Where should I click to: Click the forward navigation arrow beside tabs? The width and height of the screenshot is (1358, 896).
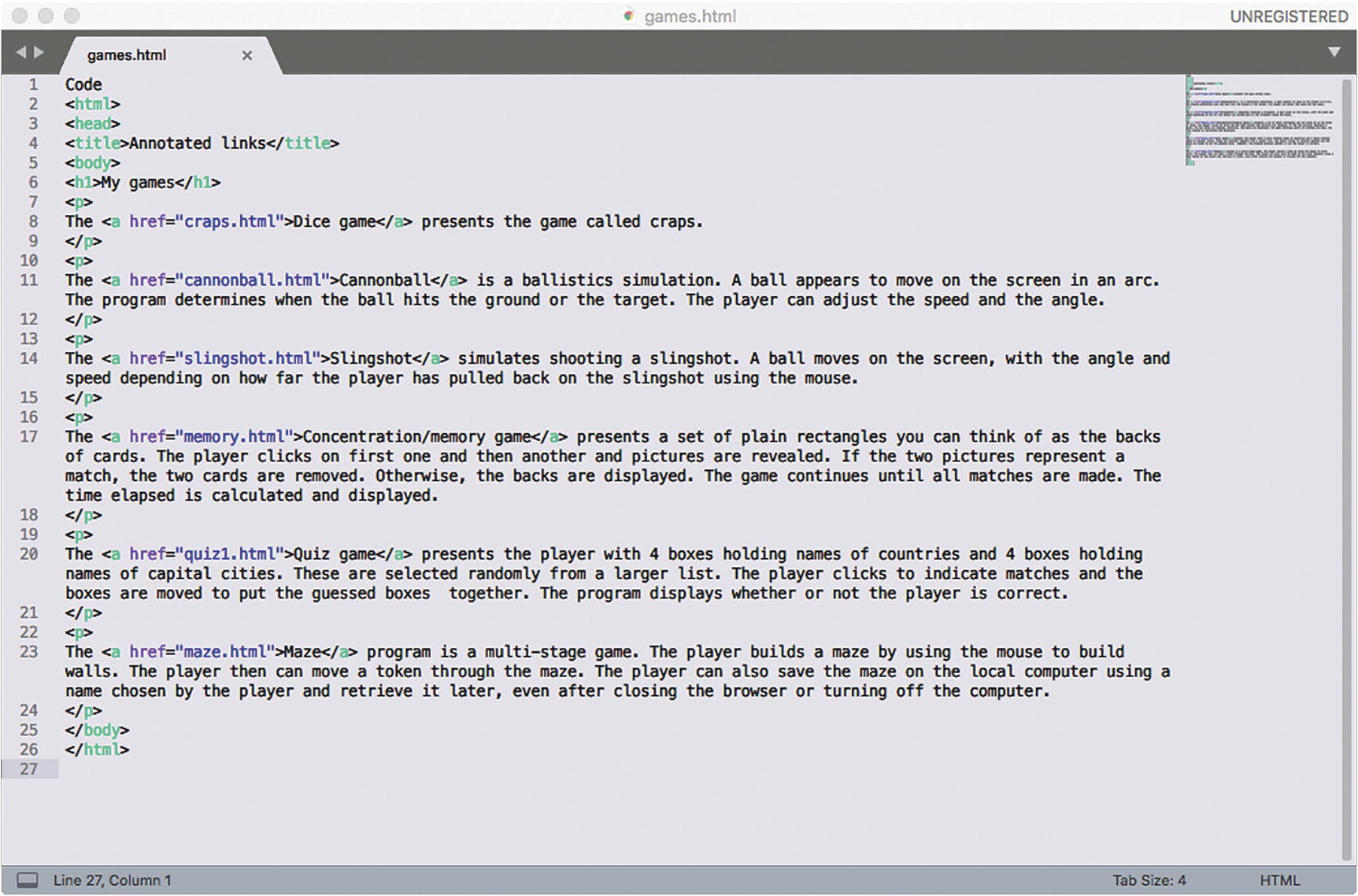pyautogui.click(x=39, y=52)
